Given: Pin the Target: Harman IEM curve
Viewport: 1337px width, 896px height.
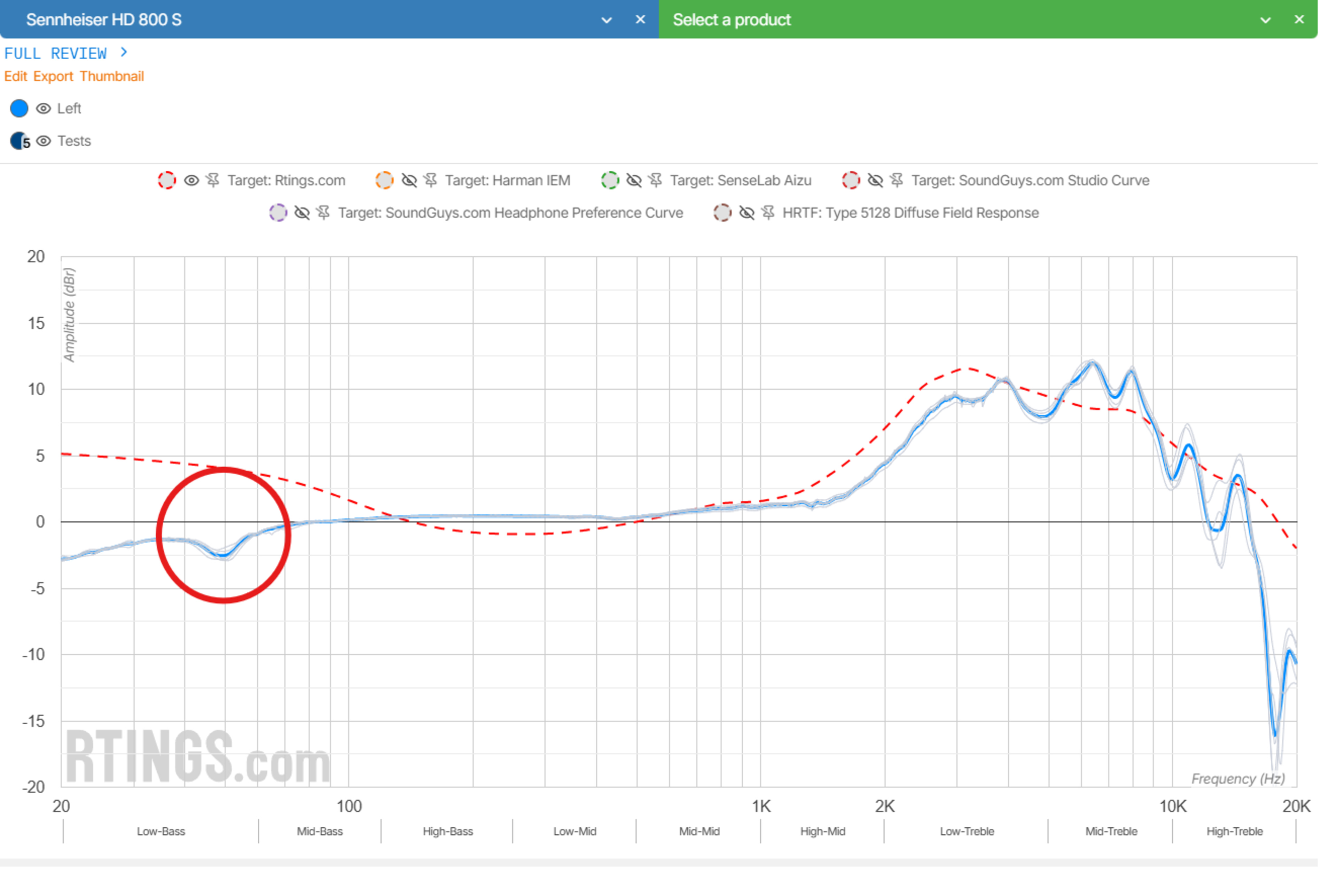Looking at the screenshot, I should pyautogui.click(x=430, y=181).
